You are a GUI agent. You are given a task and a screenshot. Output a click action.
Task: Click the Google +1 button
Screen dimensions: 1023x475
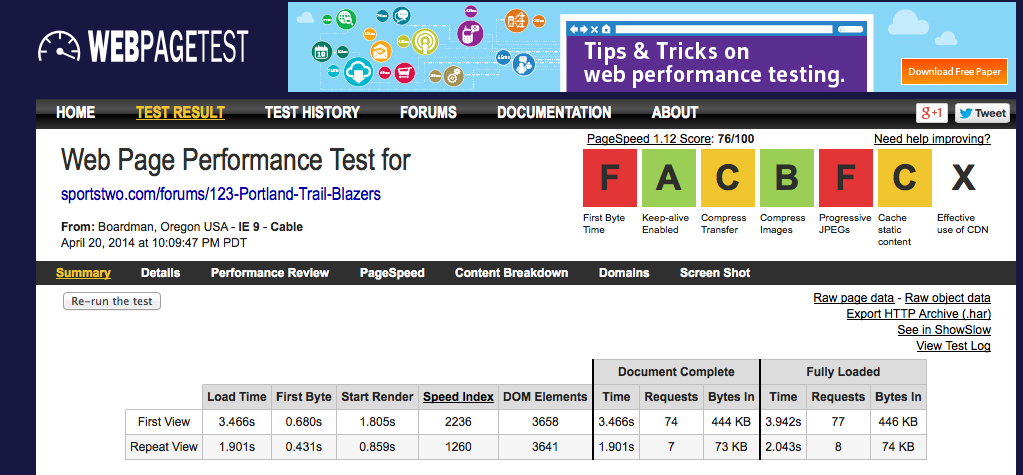tap(931, 113)
